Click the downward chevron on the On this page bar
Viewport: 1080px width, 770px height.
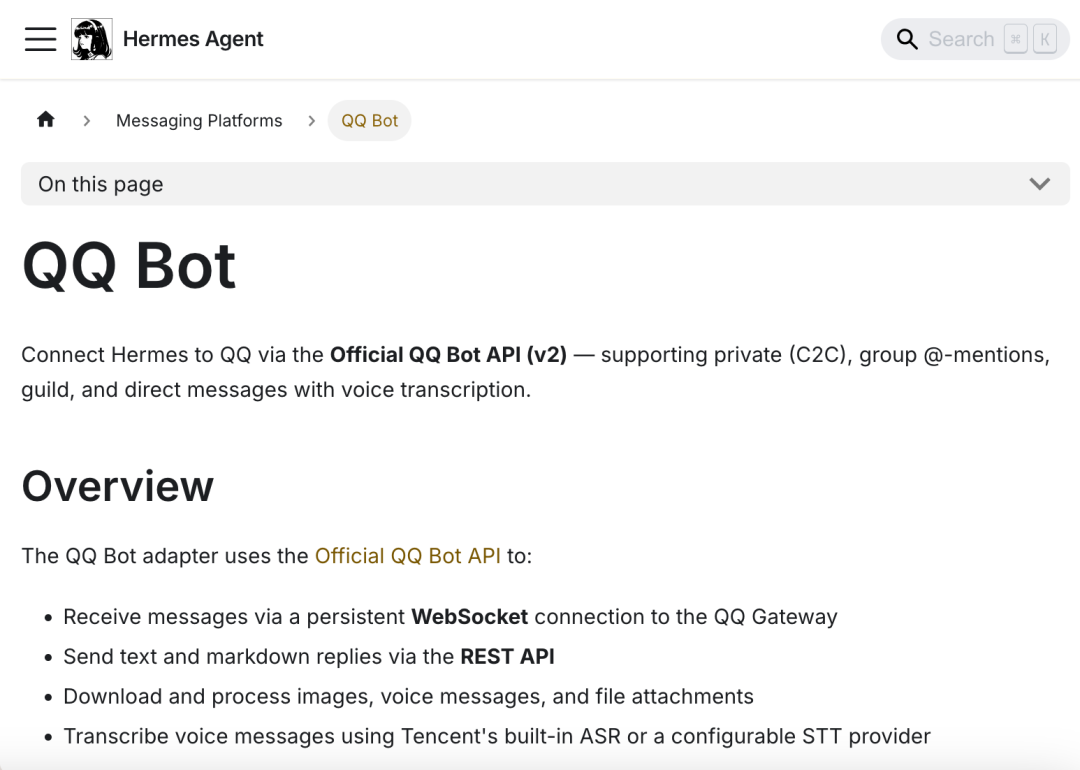click(1040, 184)
